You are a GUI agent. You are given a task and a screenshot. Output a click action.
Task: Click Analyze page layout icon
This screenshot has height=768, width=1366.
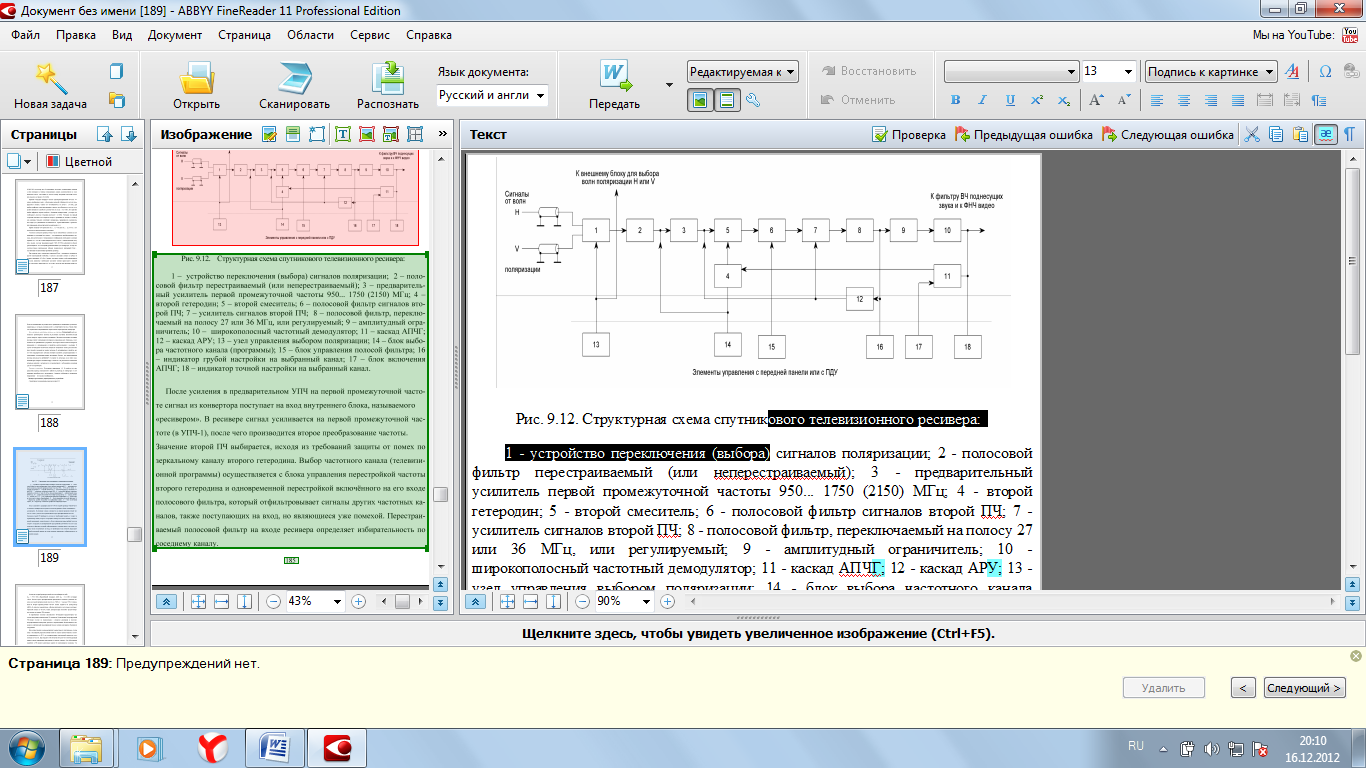317,134
